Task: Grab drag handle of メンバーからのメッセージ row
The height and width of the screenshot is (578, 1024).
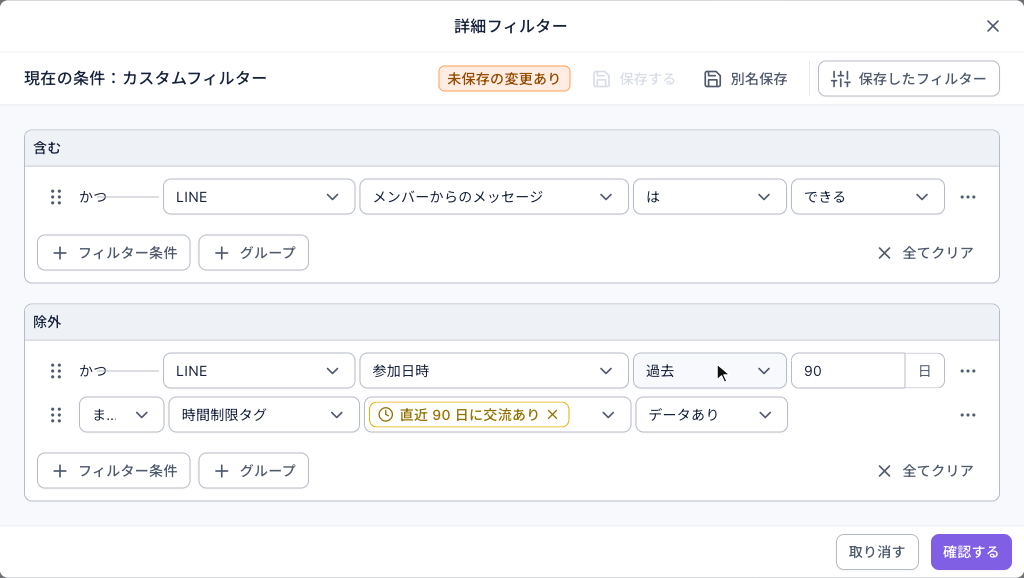Action: point(56,197)
